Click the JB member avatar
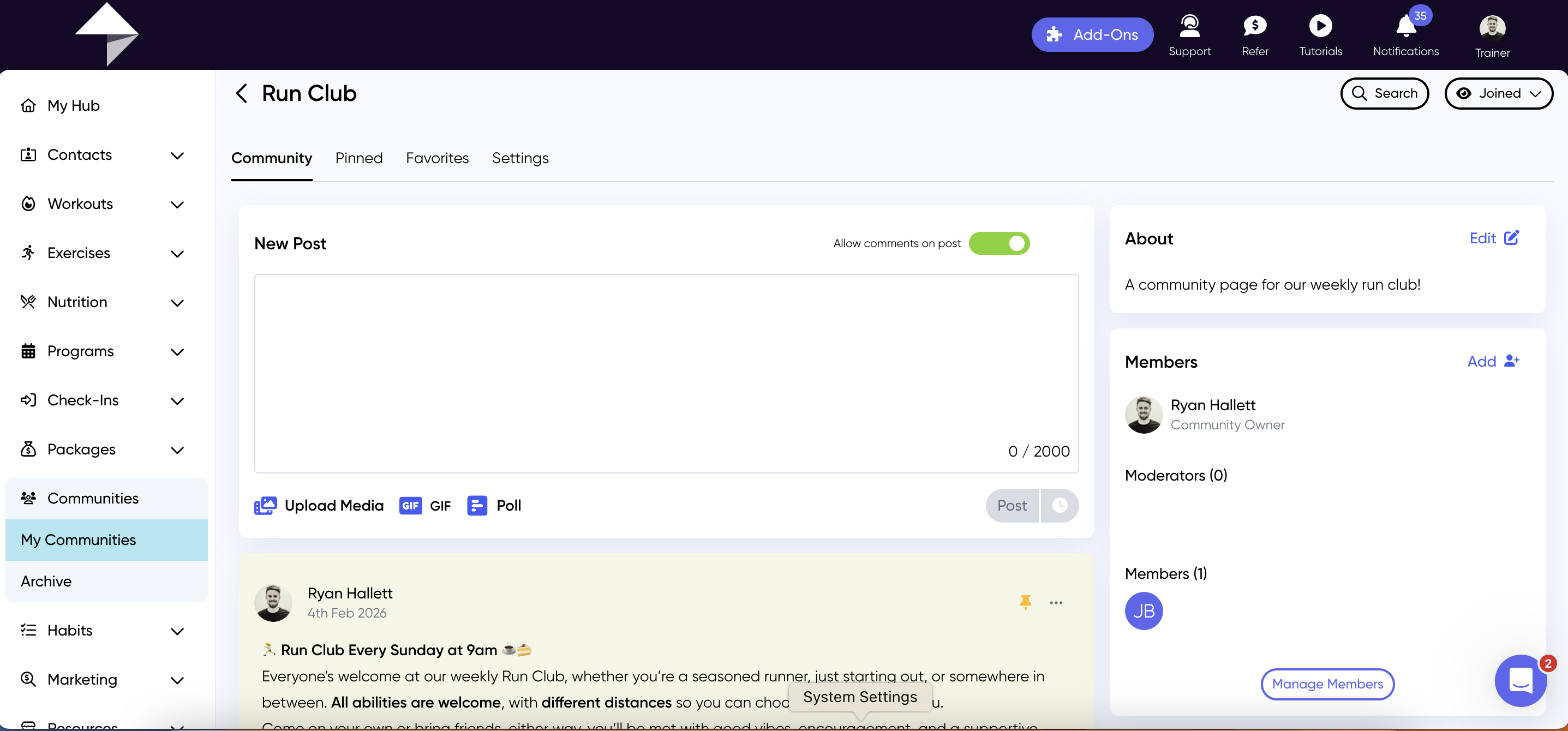Image resolution: width=1568 pixels, height=731 pixels. [x=1144, y=610]
